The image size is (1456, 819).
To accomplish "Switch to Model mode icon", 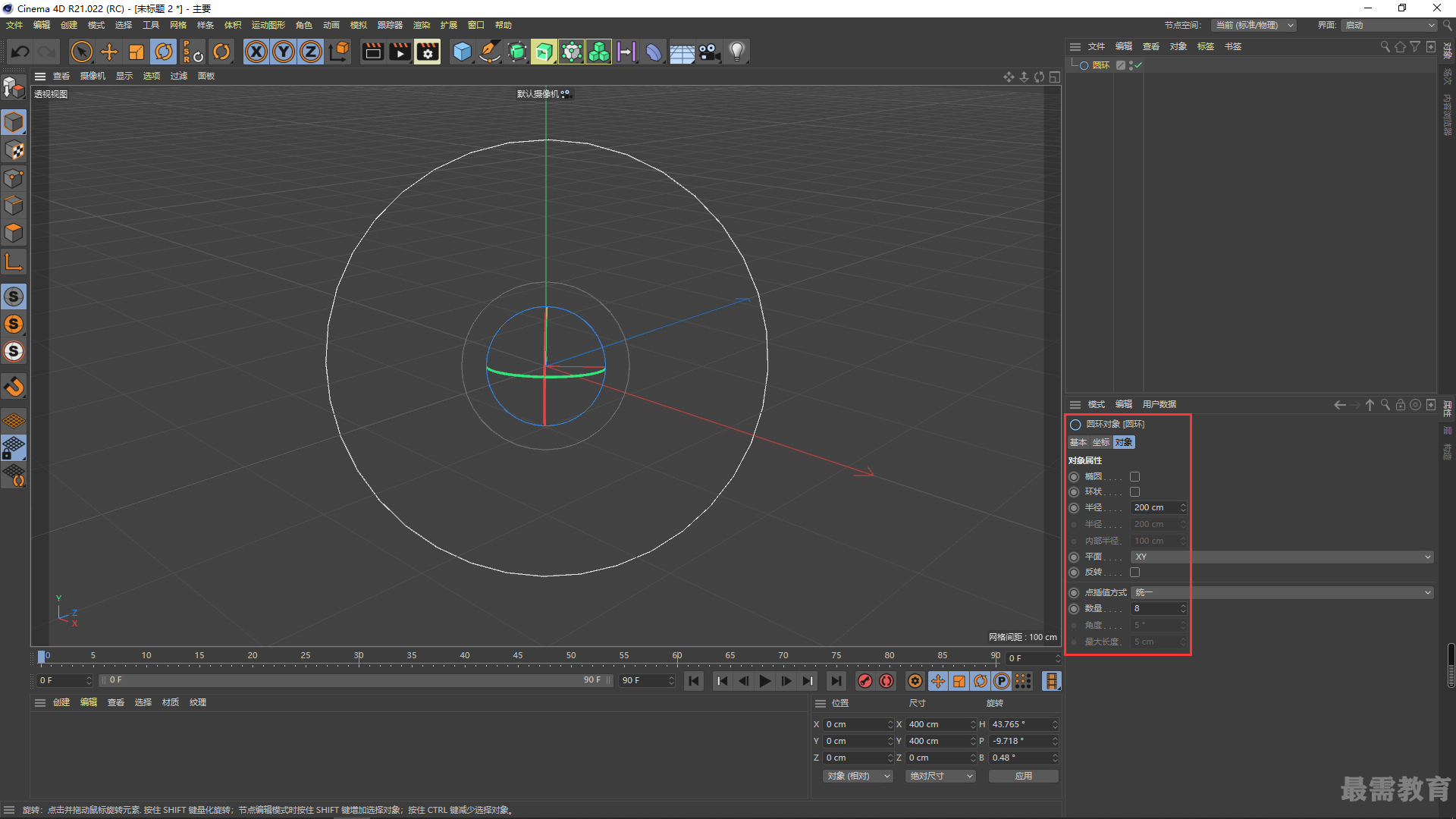I will pyautogui.click(x=14, y=122).
